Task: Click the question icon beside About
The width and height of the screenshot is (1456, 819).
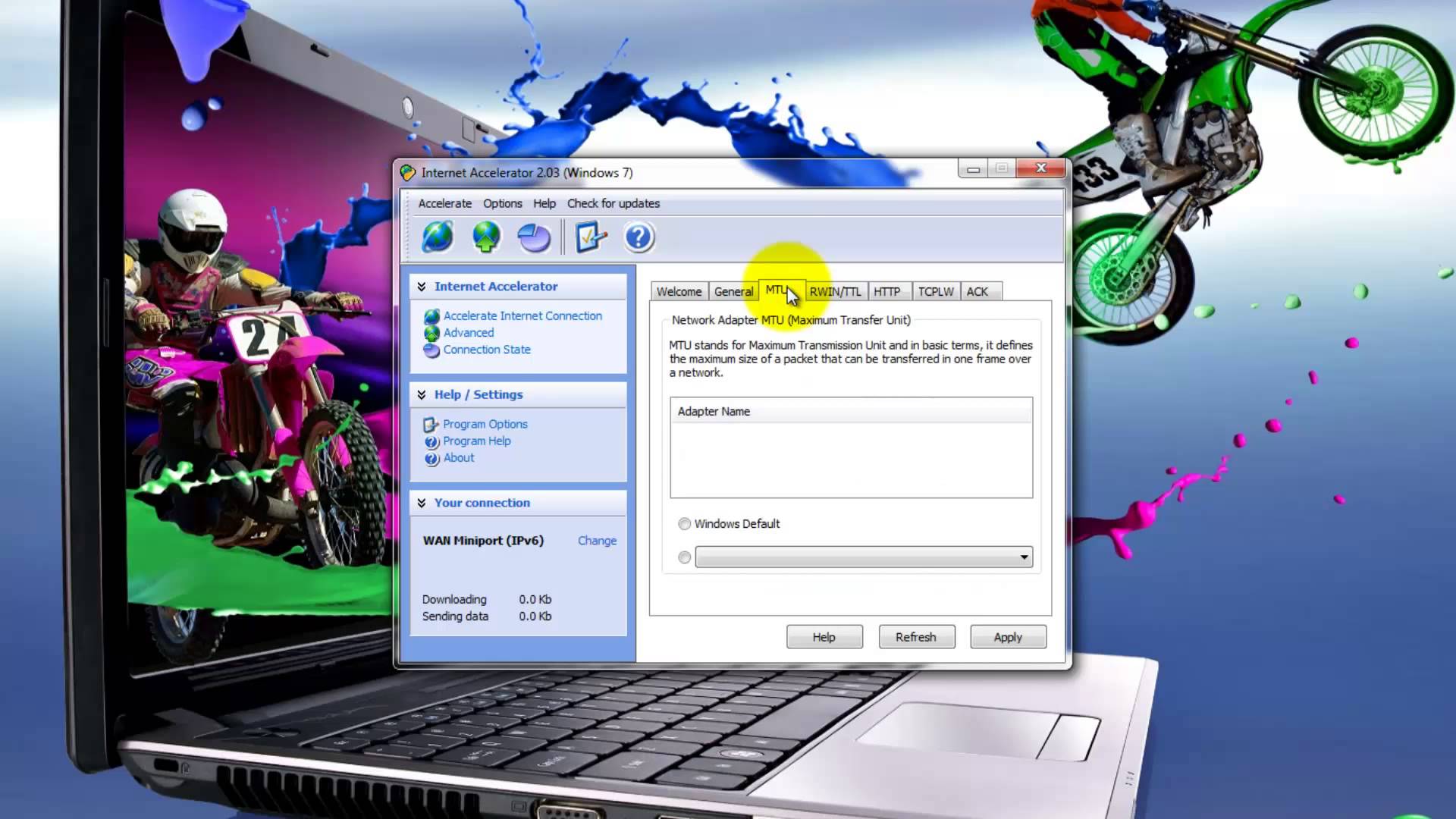Action: point(431,458)
